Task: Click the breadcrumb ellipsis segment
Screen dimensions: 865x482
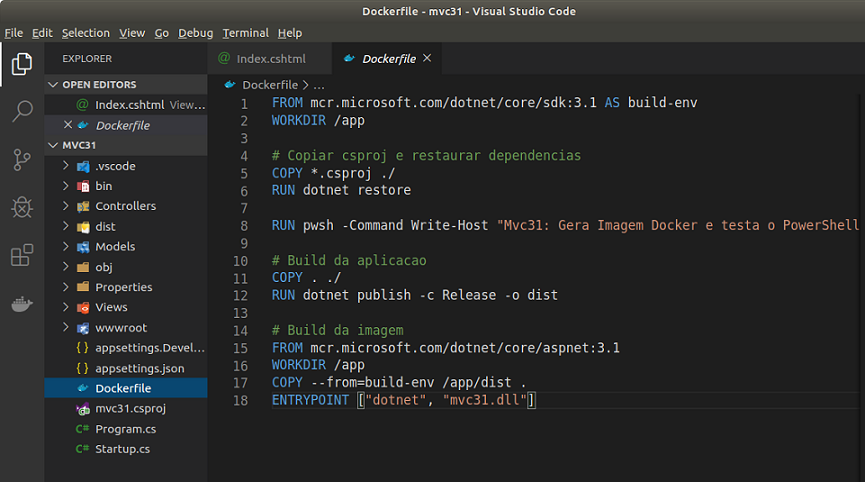Action: tap(319, 86)
